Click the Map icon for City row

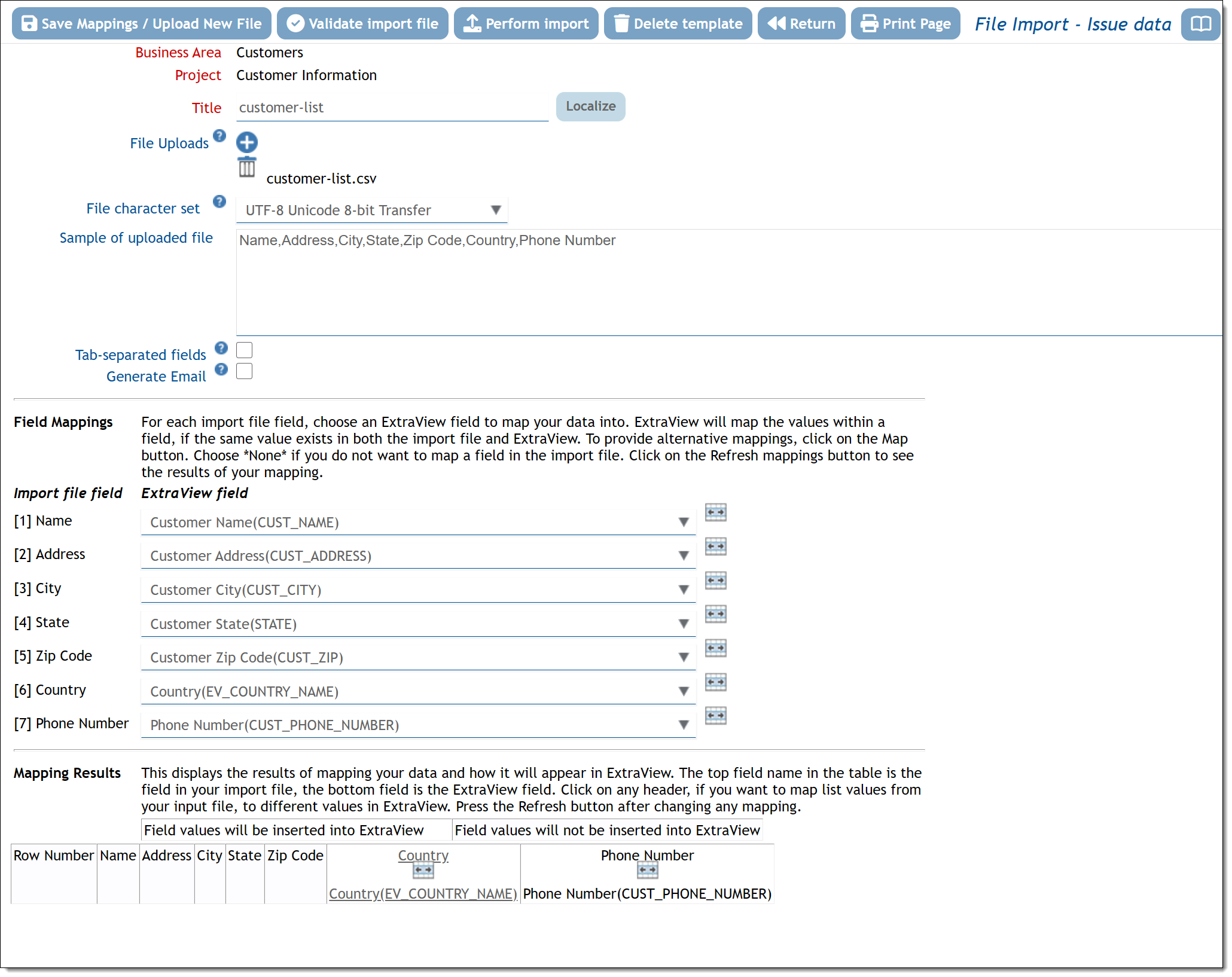(x=715, y=581)
